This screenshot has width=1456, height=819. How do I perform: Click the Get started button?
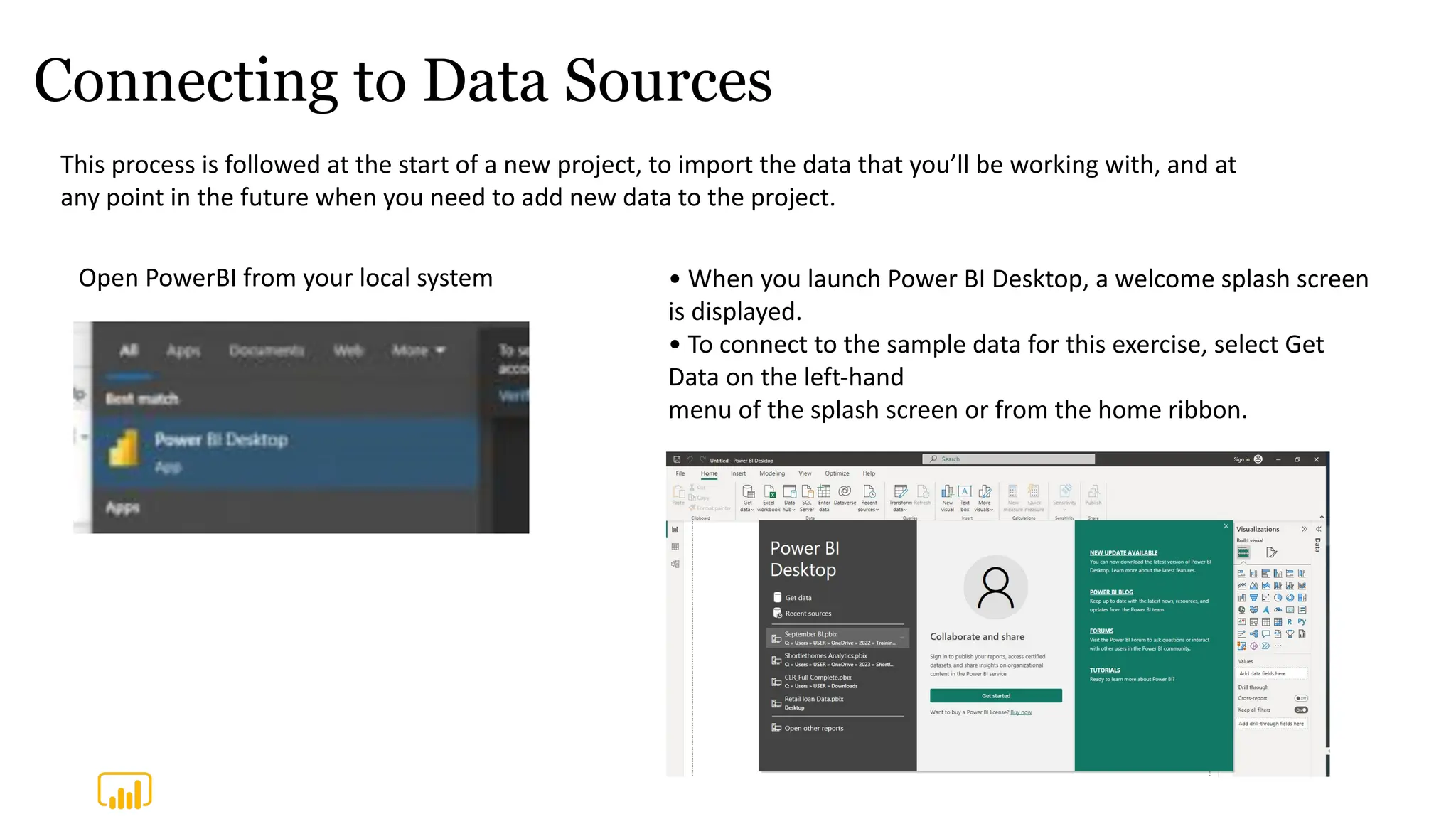point(995,695)
